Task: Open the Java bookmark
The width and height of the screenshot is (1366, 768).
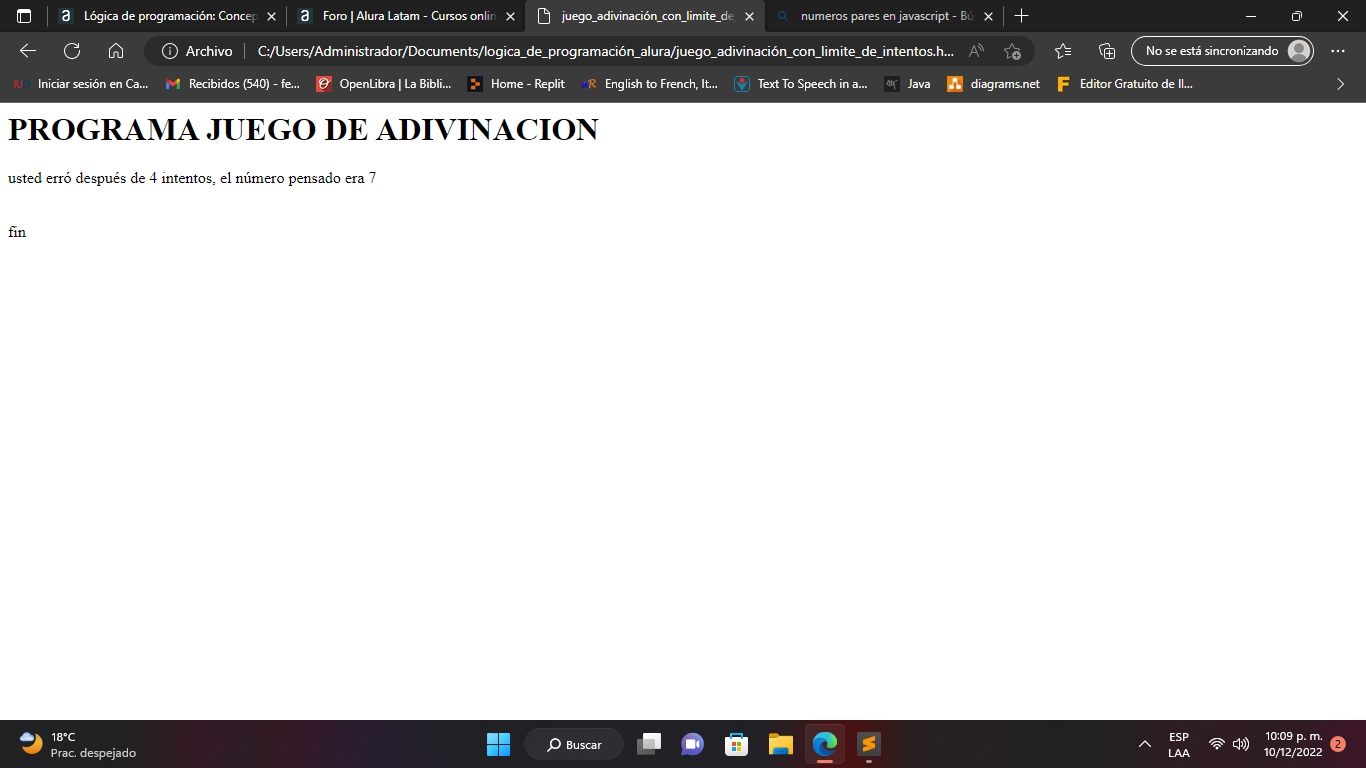Action: [x=907, y=84]
